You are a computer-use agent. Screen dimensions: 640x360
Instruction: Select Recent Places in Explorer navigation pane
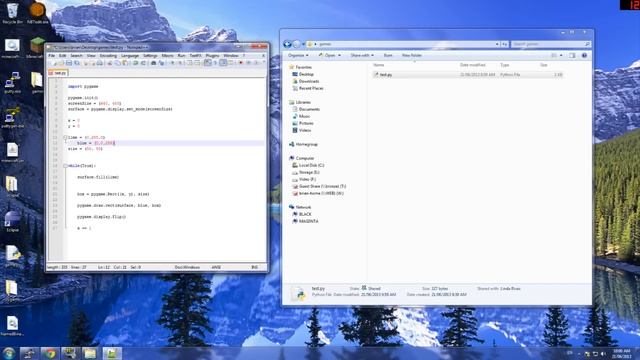311,88
